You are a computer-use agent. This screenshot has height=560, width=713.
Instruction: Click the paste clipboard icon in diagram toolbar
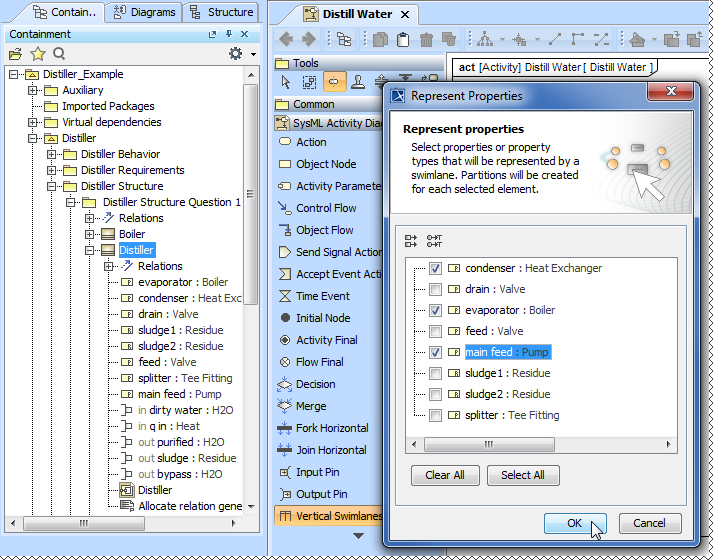[x=403, y=40]
